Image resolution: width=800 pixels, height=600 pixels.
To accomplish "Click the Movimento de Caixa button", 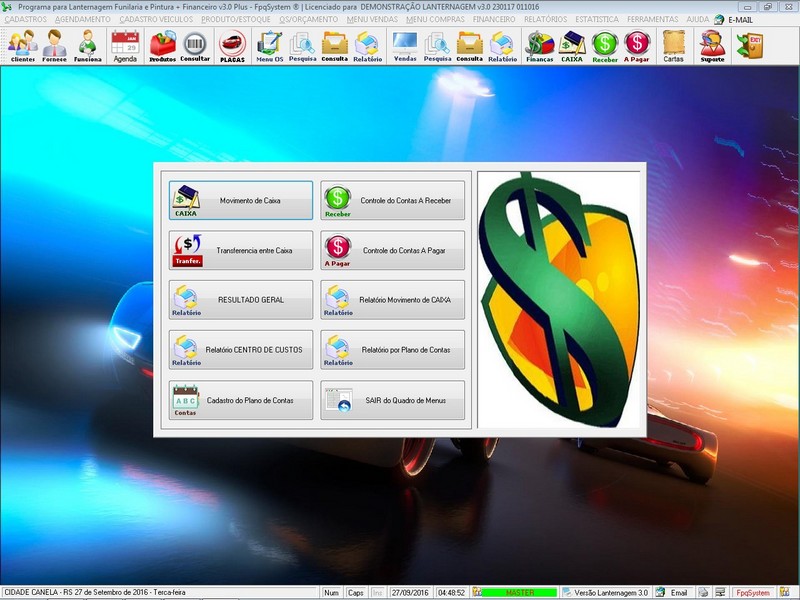I will pos(240,200).
